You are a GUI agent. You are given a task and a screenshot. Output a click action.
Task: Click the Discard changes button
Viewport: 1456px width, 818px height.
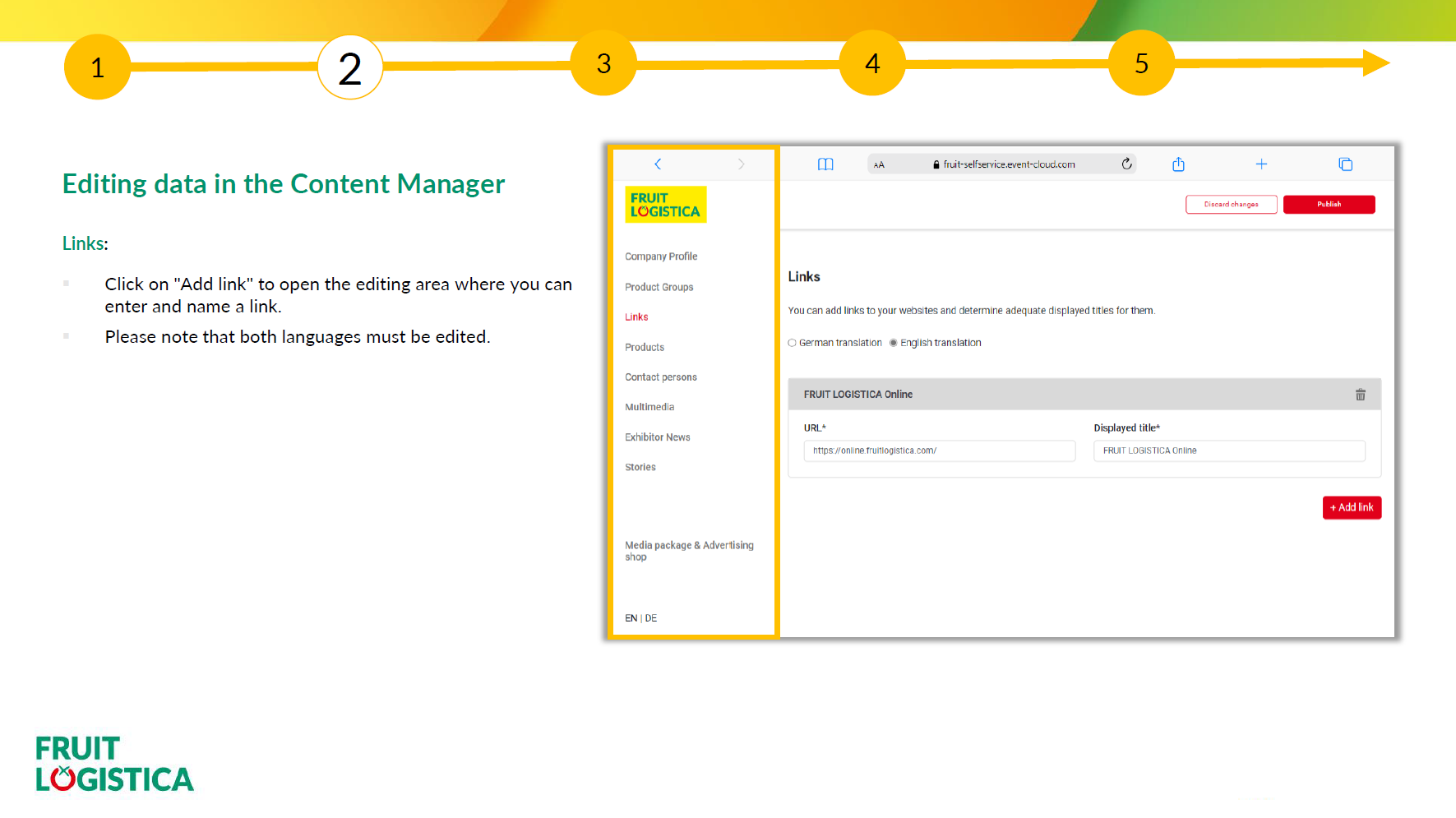(1231, 204)
